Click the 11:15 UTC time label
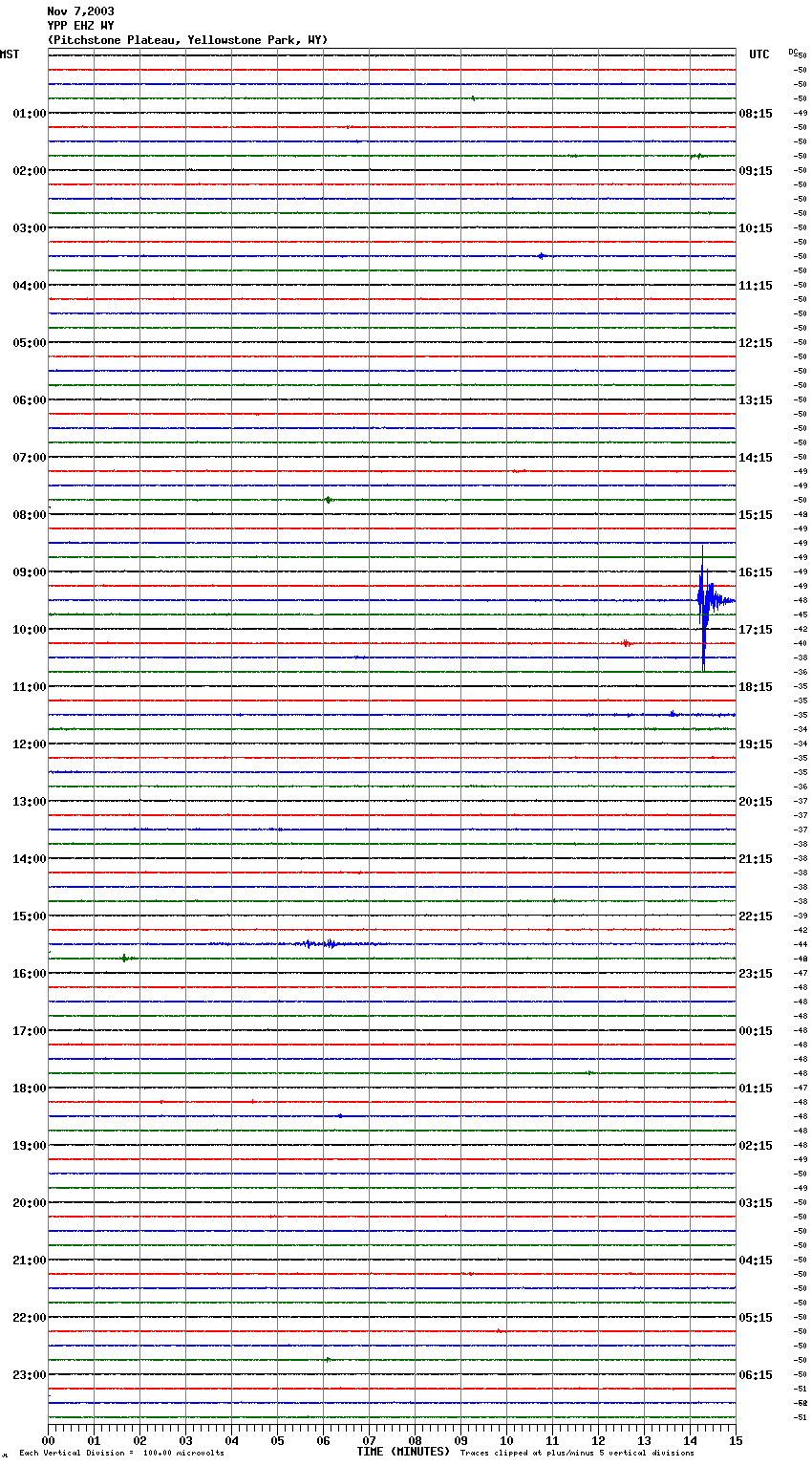The width and height of the screenshot is (812, 1466). click(x=756, y=286)
